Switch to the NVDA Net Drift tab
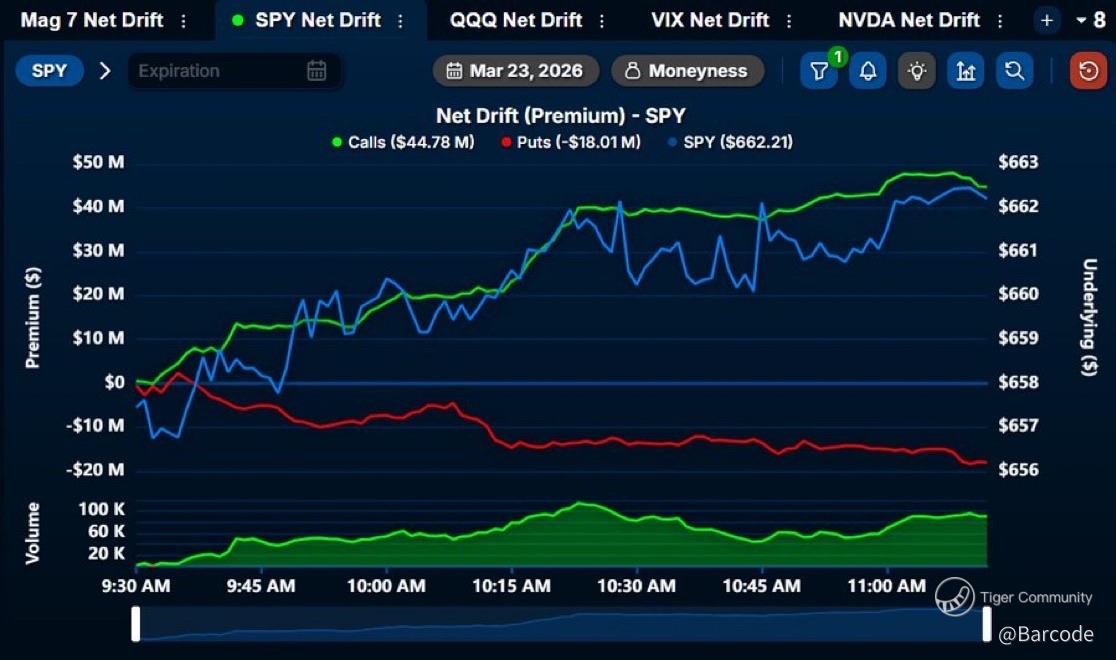The height and width of the screenshot is (660, 1116). (x=909, y=20)
